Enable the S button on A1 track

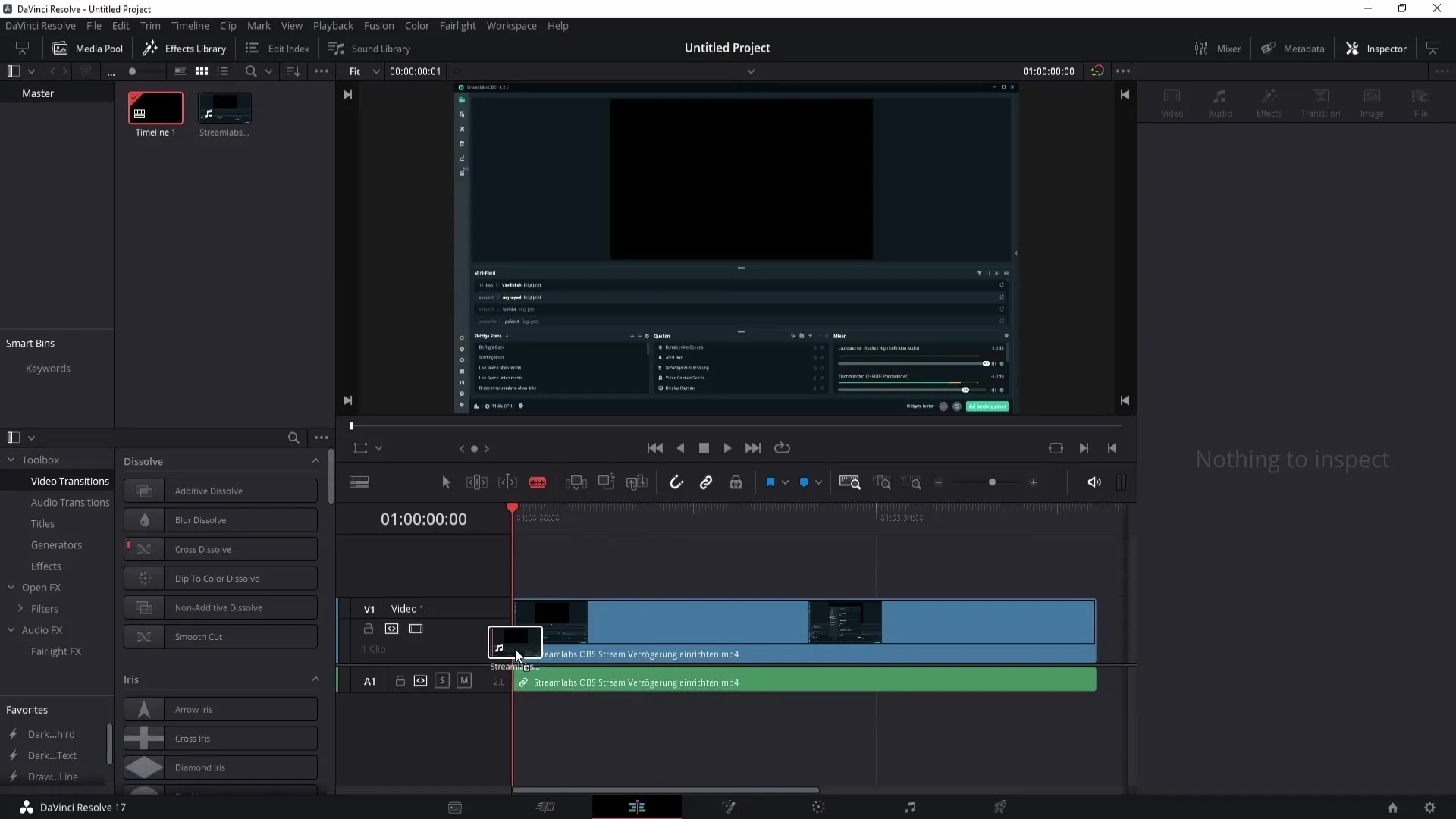click(x=442, y=681)
